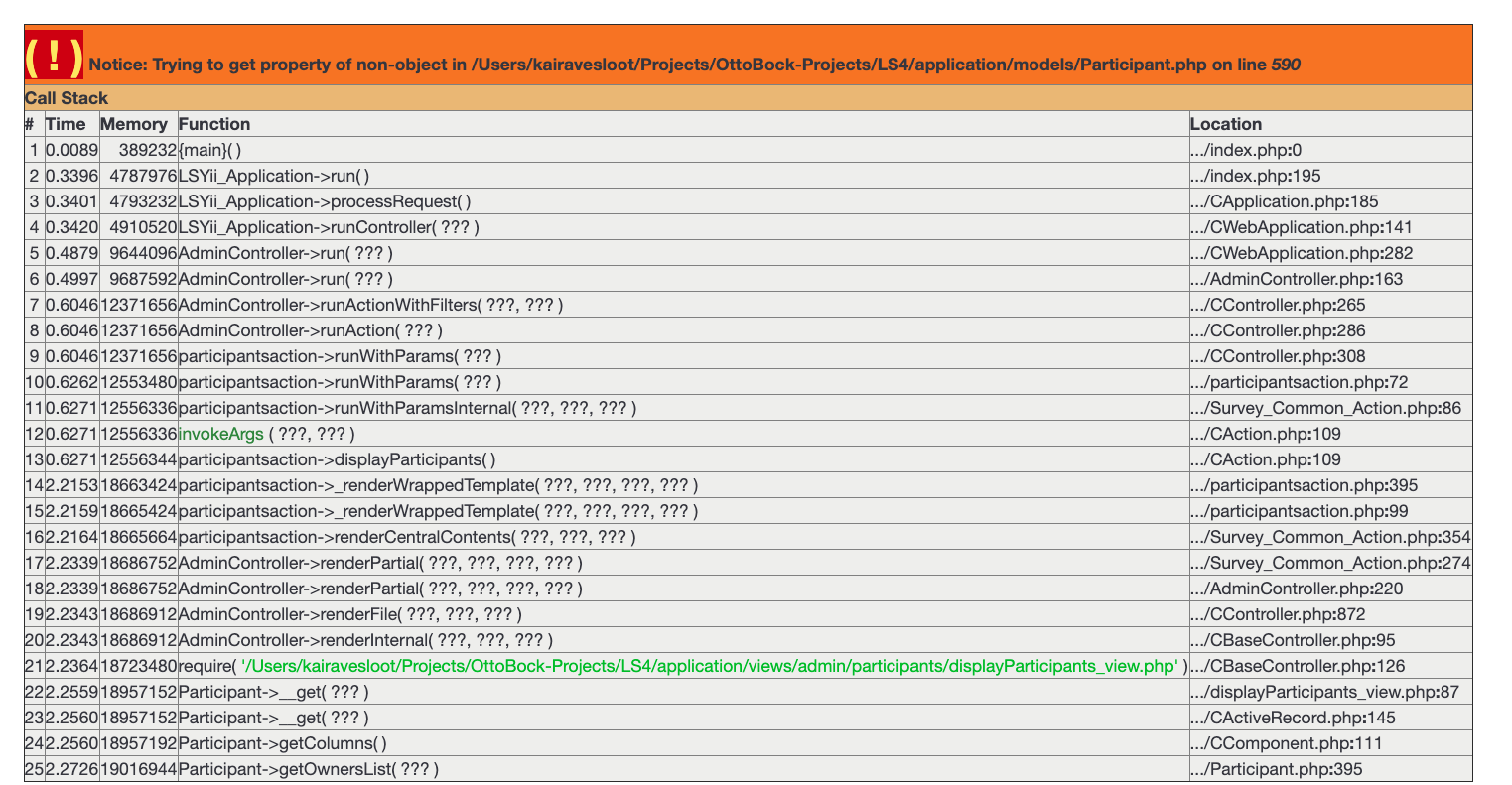Click the AdminController->runActionWithFilters row

point(370,305)
